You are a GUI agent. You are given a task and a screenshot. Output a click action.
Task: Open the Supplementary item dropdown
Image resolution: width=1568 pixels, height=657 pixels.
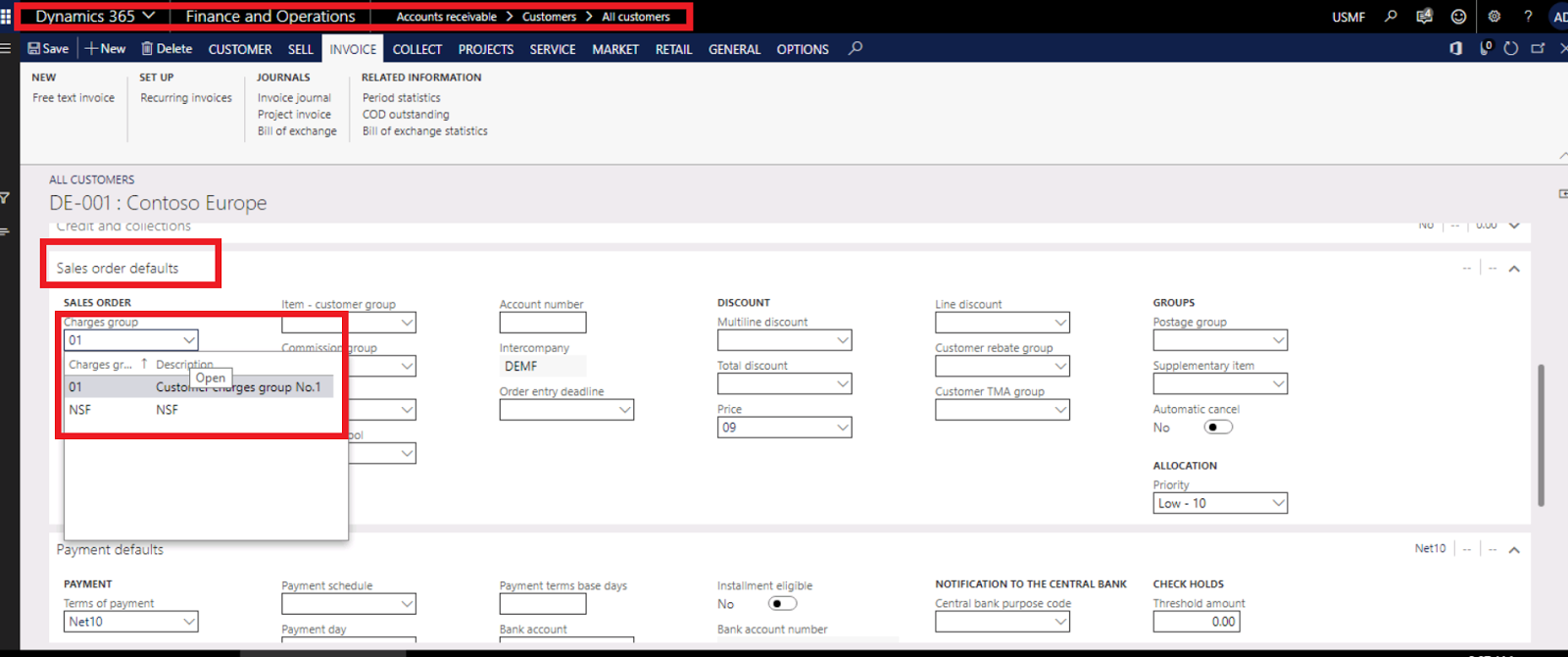1278,383
